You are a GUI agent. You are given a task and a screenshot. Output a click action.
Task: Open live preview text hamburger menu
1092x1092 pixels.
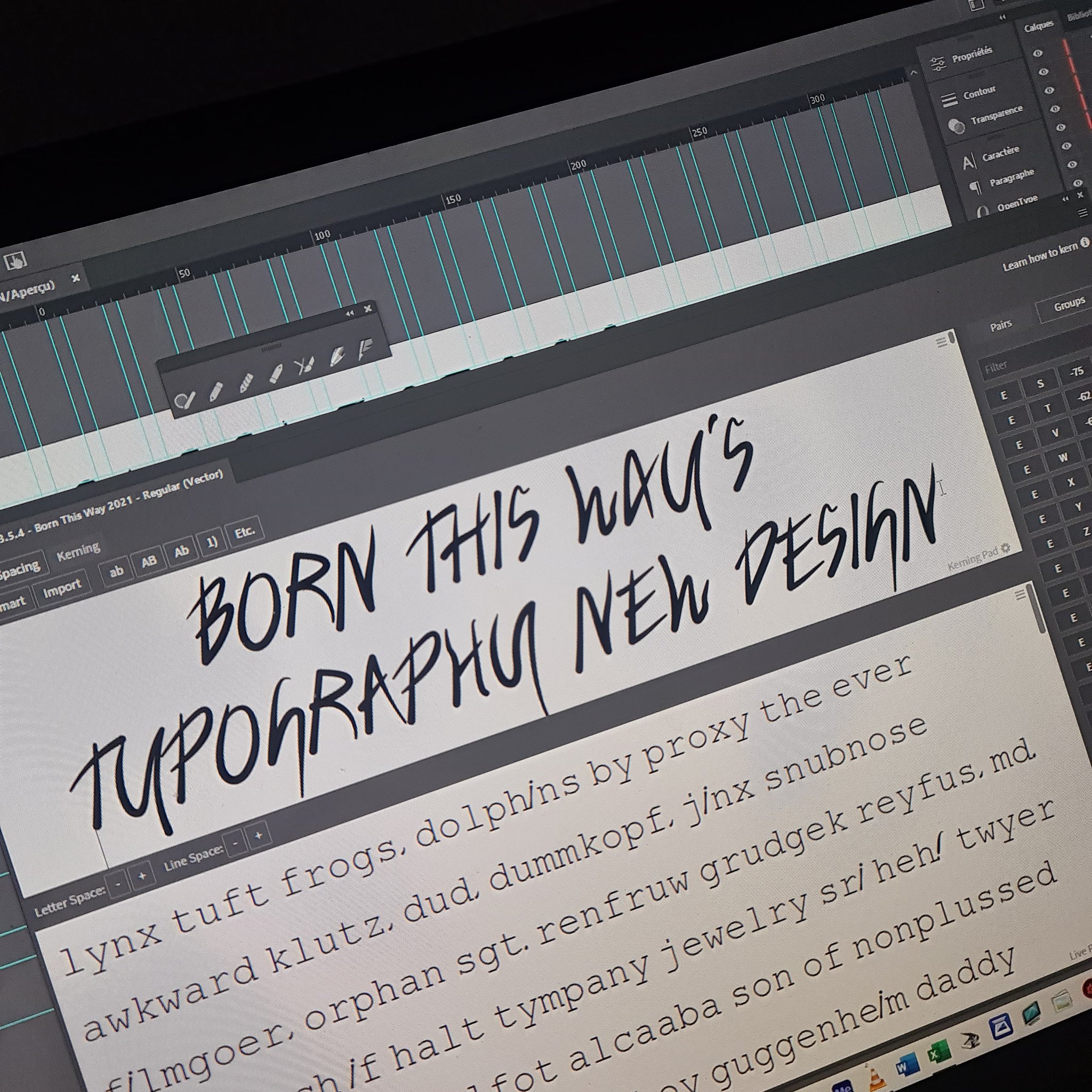(1020, 595)
